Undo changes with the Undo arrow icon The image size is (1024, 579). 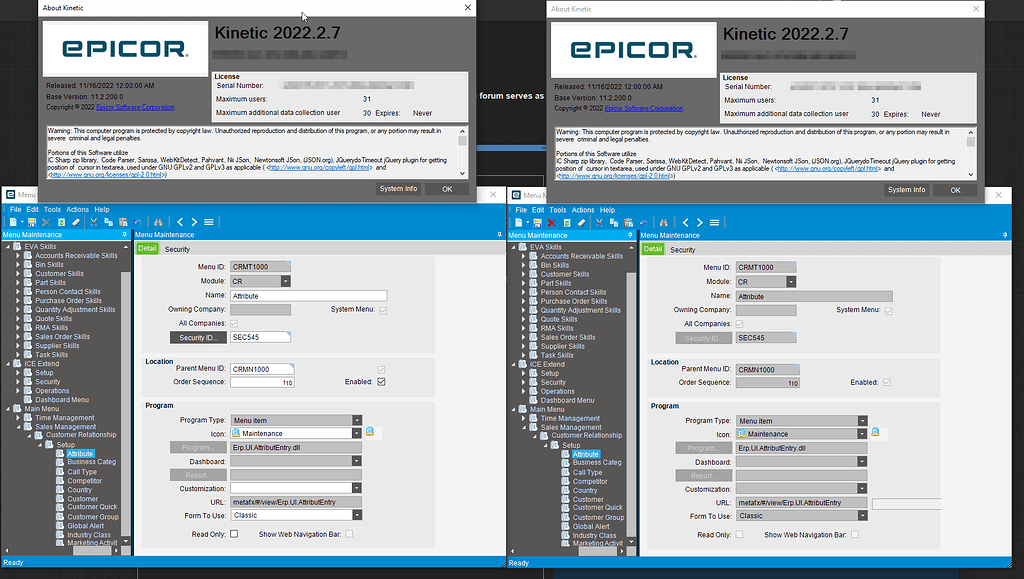[x=139, y=221]
